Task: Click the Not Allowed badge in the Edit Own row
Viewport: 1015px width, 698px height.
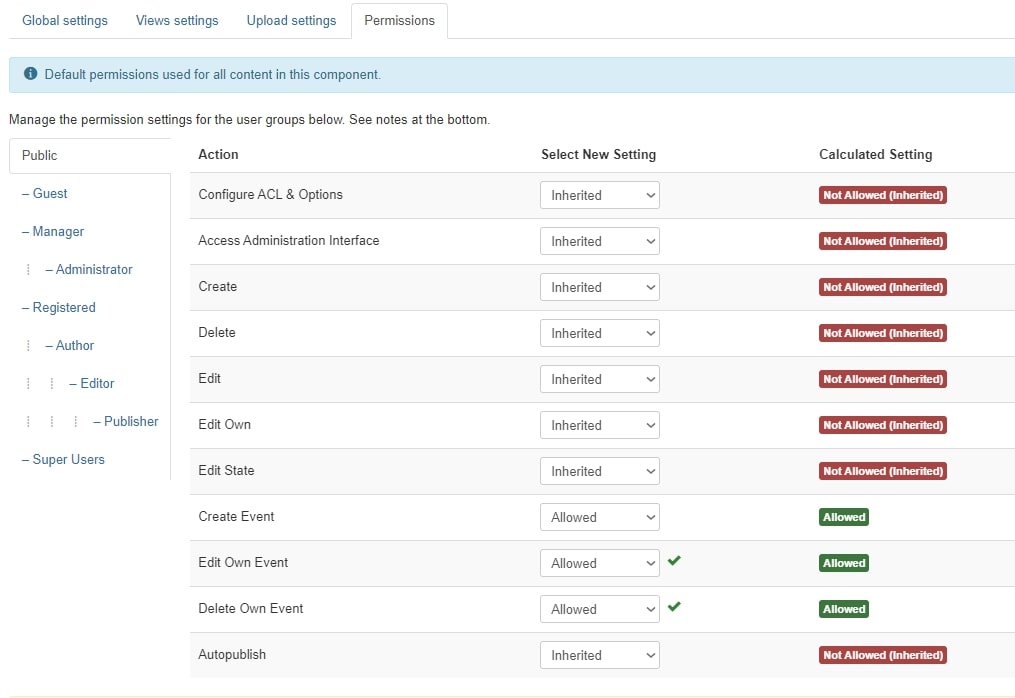Action: [882, 425]
